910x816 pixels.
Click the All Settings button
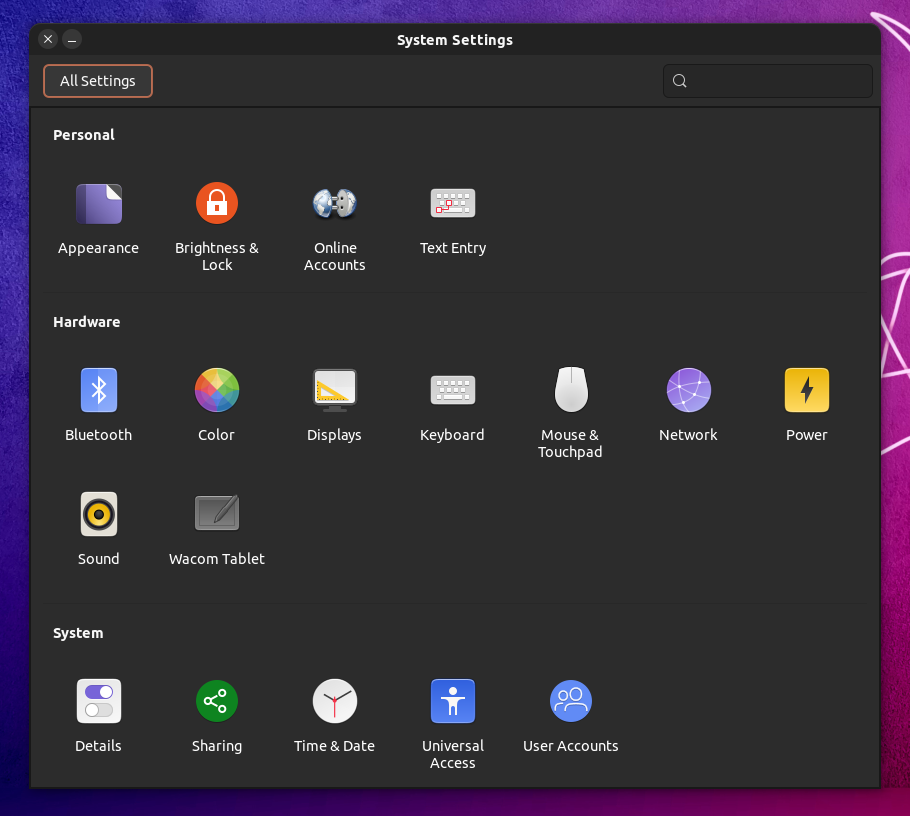pyautogui.click(x=97, y=81)
